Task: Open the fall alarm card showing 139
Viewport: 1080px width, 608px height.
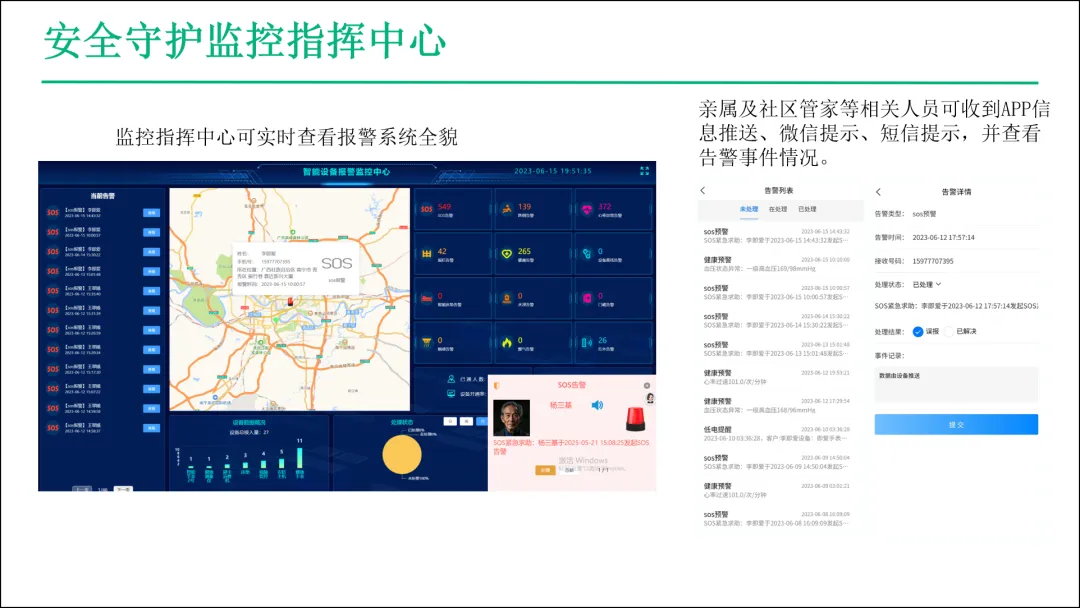Action: click(533, 210)
